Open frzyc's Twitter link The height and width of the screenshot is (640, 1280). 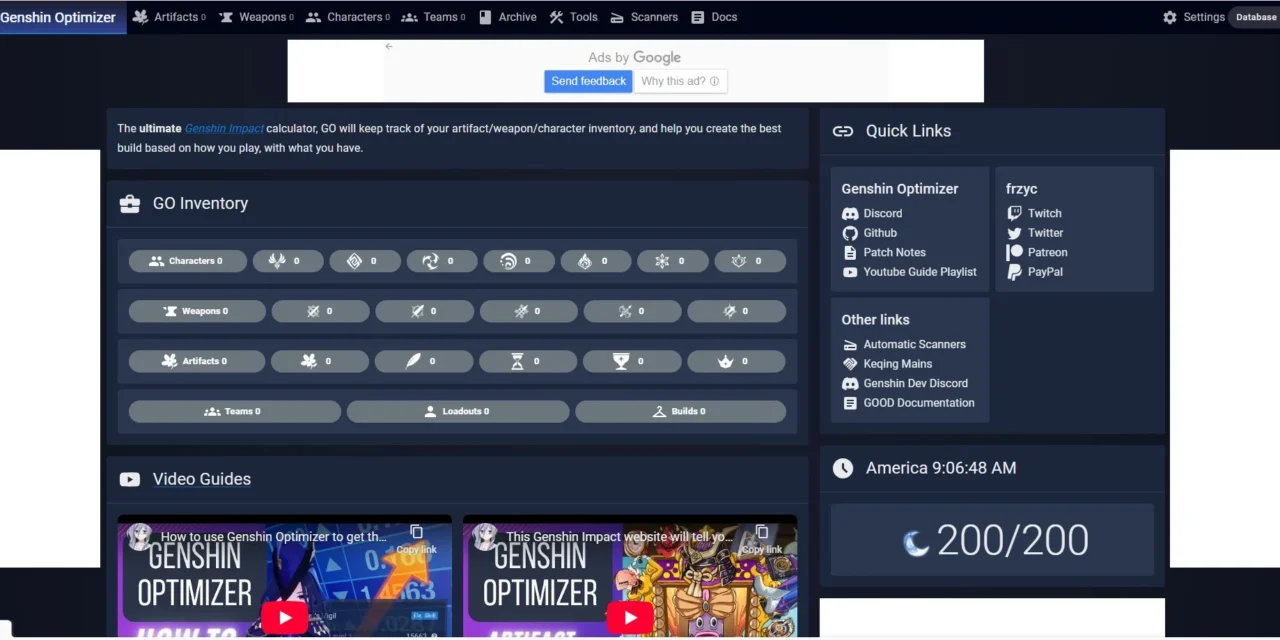pos(1035,233)
